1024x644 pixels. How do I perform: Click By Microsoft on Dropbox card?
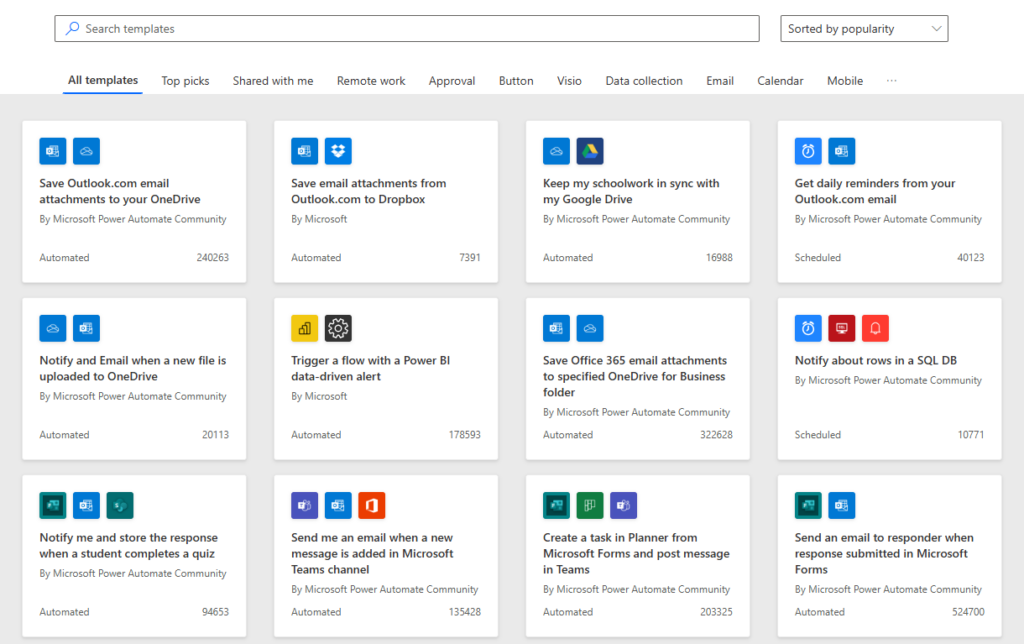319,219
